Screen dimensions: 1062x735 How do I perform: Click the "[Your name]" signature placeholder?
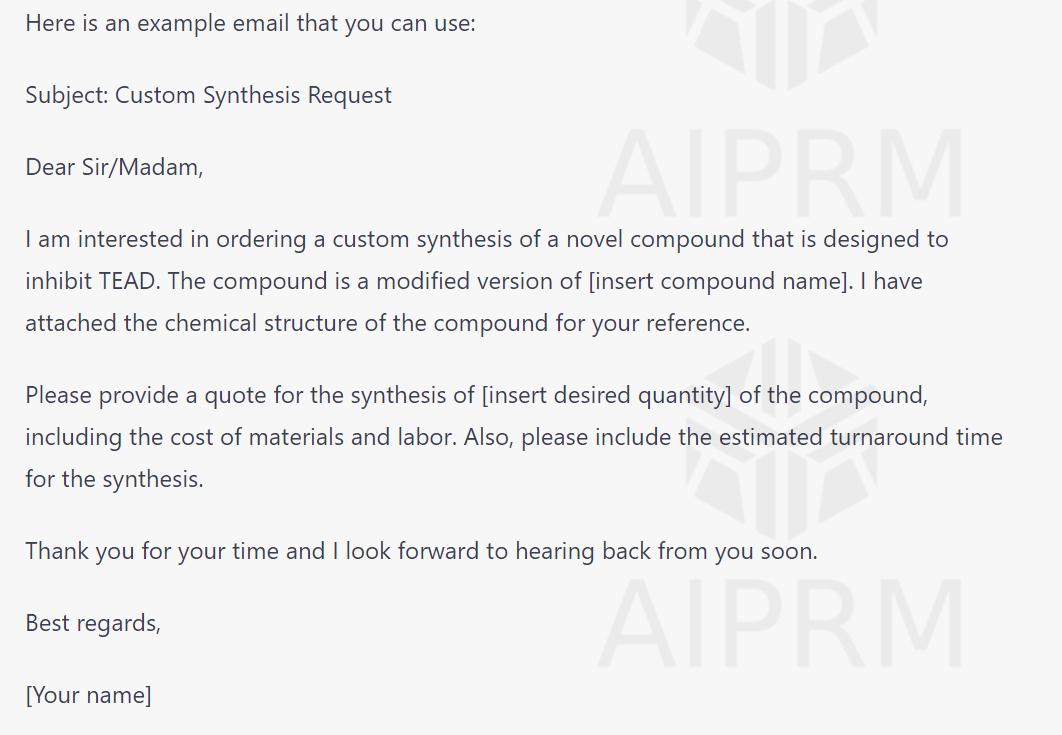pos(88,695)
